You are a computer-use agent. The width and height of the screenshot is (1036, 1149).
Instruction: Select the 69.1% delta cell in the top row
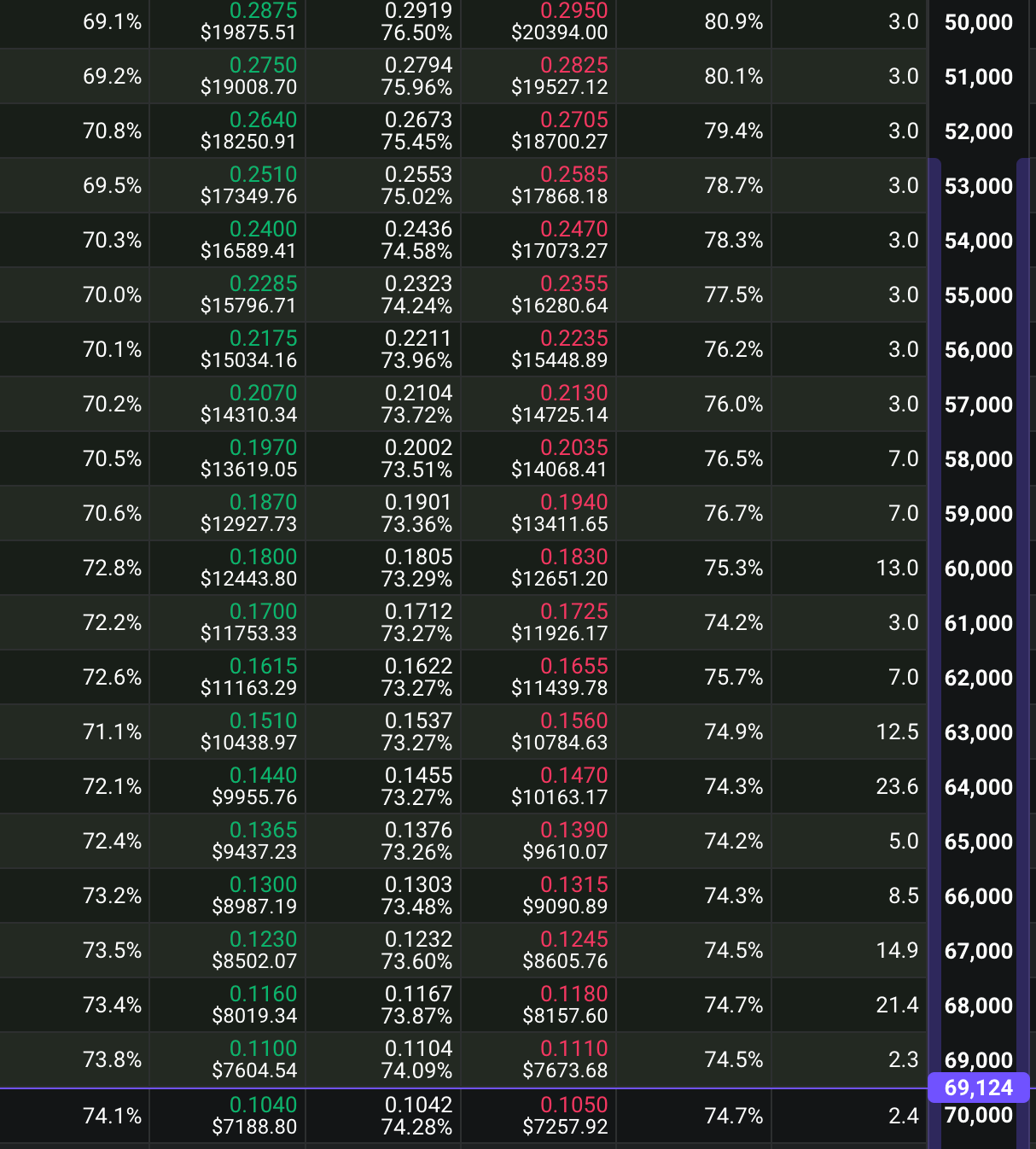click(x=112, y=23)
